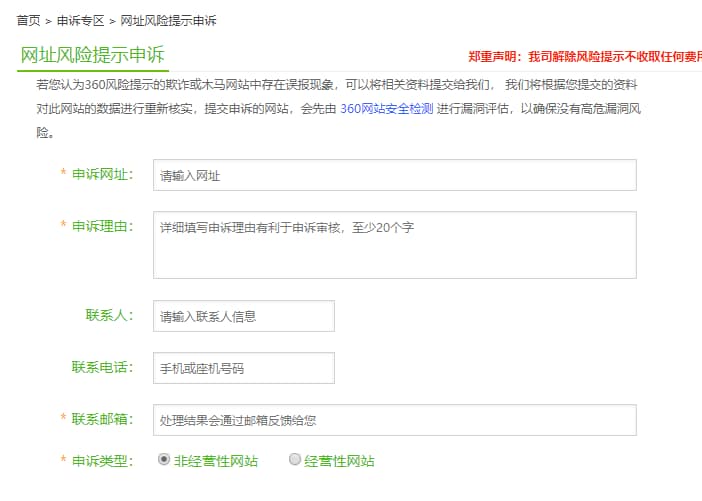Screen dimensions: 702x501
Task: Click the 联系邮箱 field label
Action: tap(102, 419)
